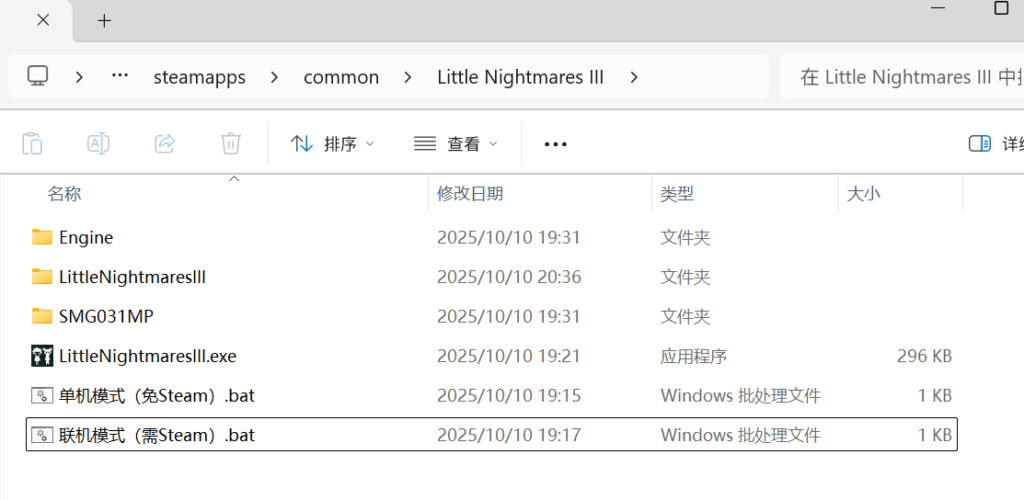Select the Engine folder name
This screenshot has height=500, width=1024.
point(86,238)
